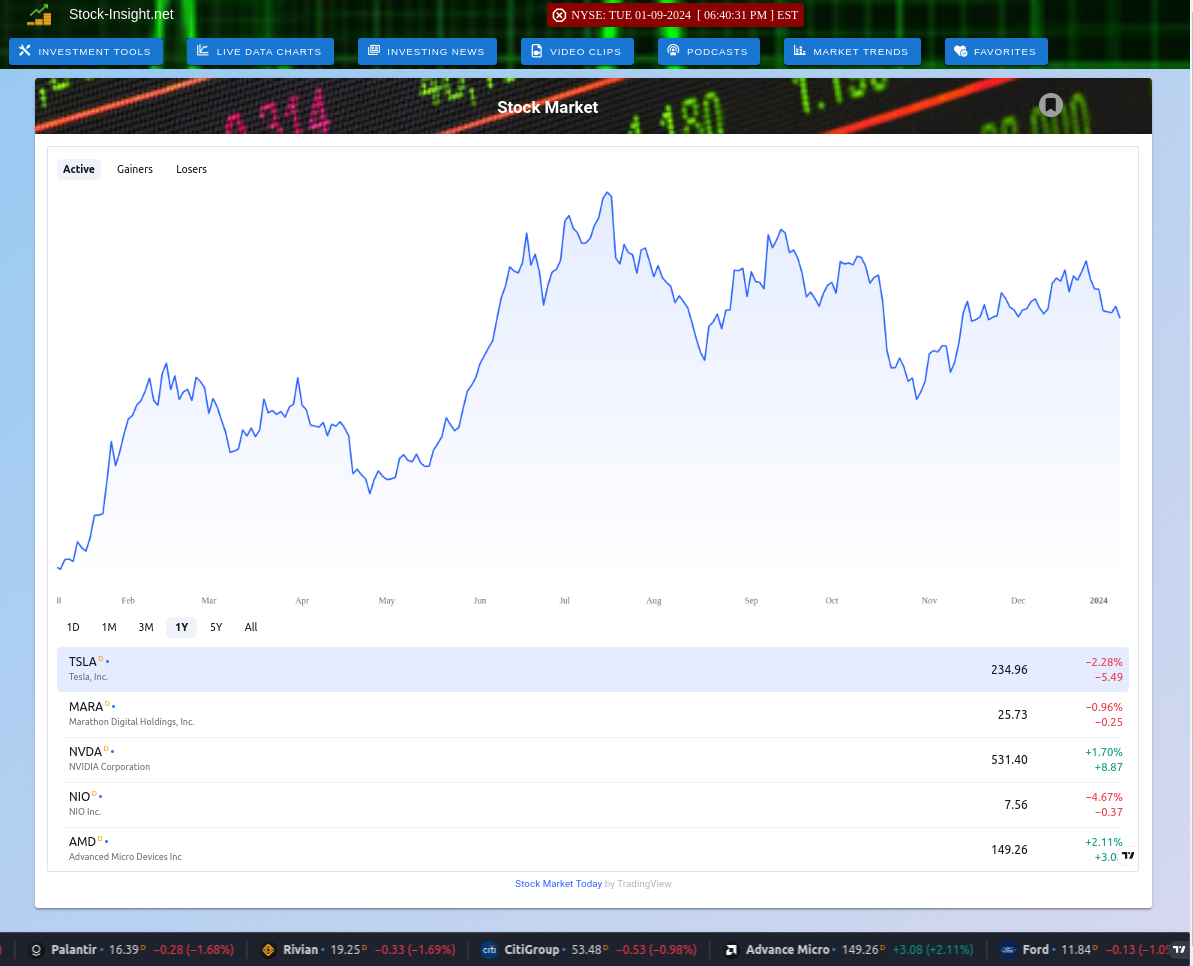This screenshot has height=966, width=1193.
Task: Click the 2024 label on chart axis
Action: click(x=1099, y=601)
